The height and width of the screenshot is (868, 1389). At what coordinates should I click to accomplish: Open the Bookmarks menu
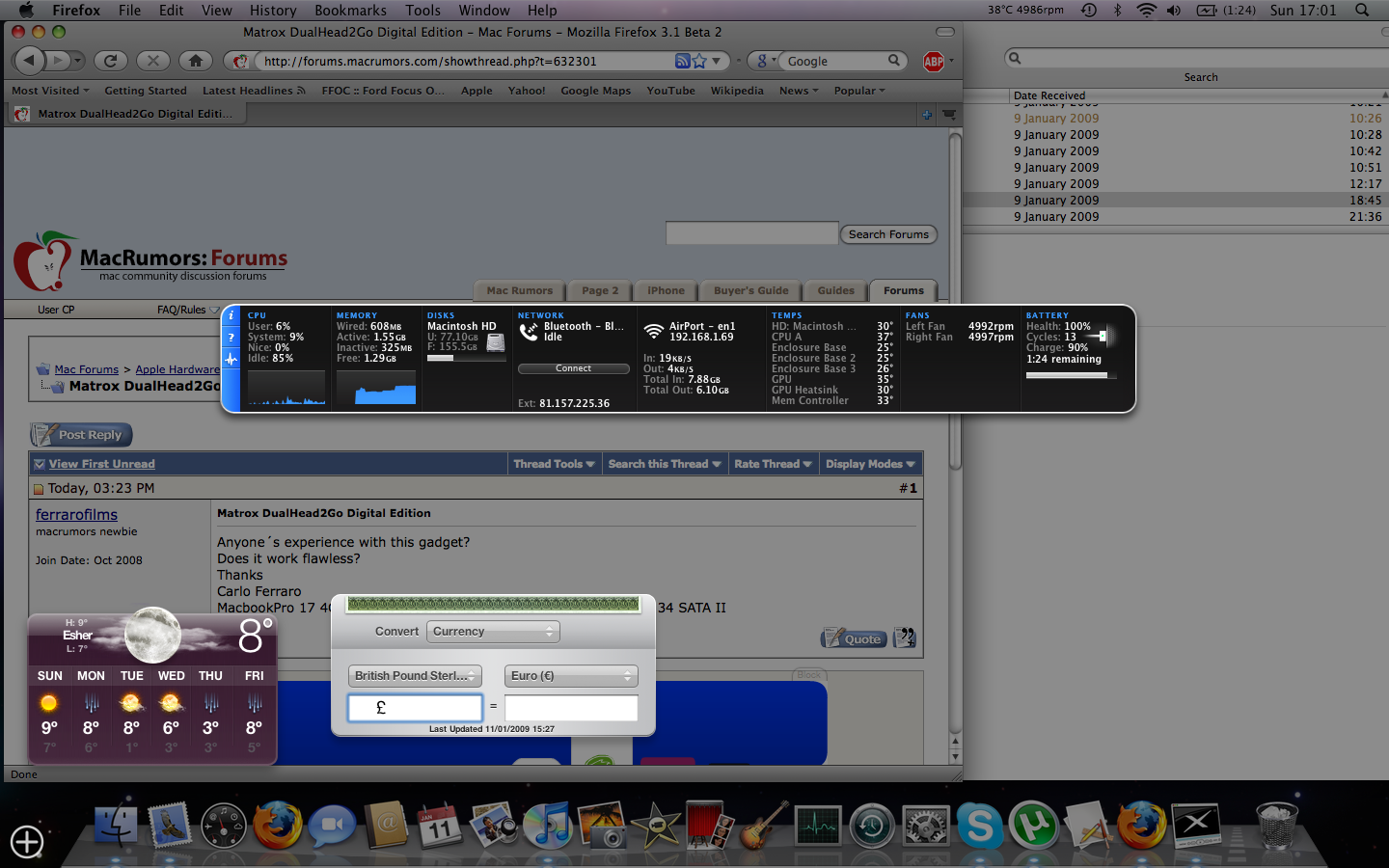pyautogui.click(x=350, y=10)
